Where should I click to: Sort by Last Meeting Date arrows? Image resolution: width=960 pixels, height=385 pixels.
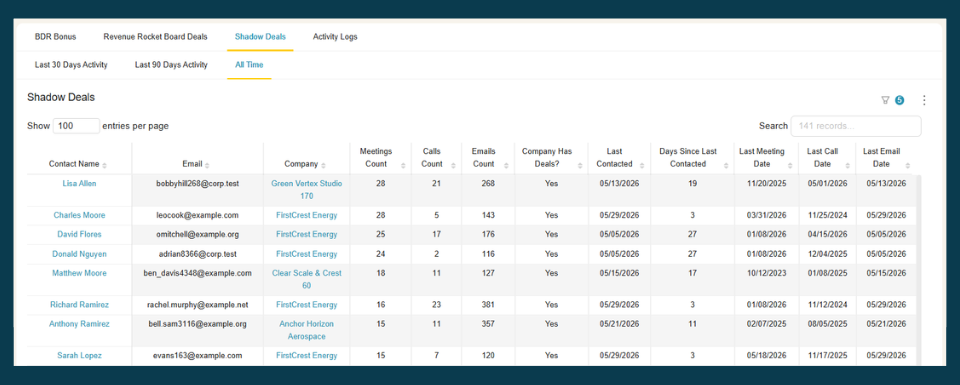(790, 165)
